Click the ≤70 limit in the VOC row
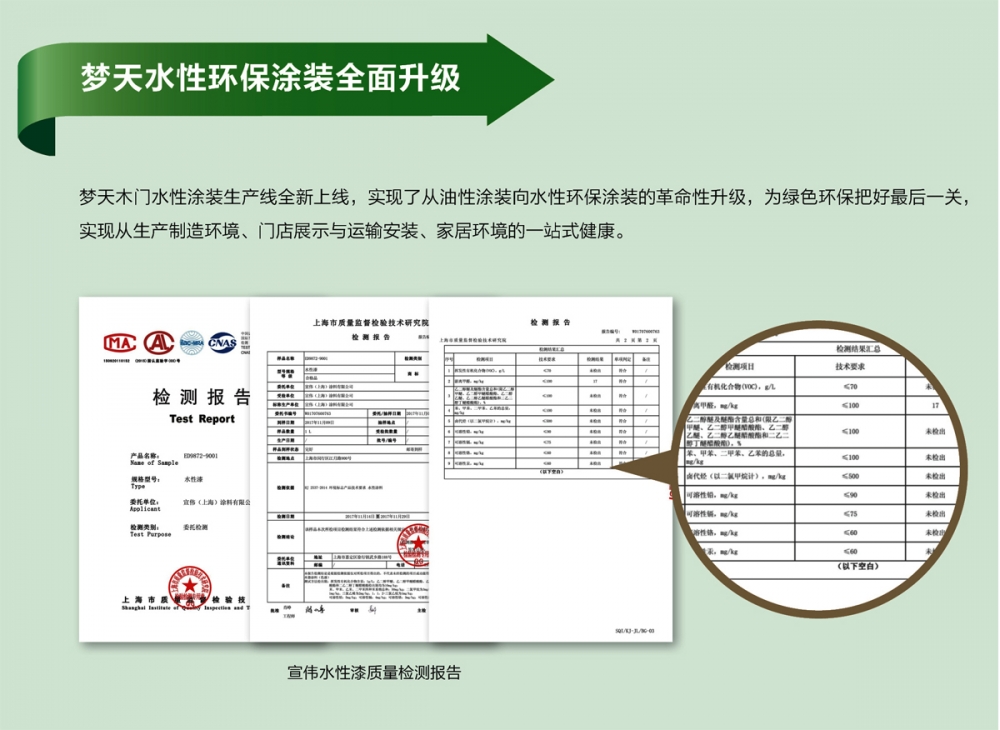Viewport: 1000px width, 730px height. [850, 386]
